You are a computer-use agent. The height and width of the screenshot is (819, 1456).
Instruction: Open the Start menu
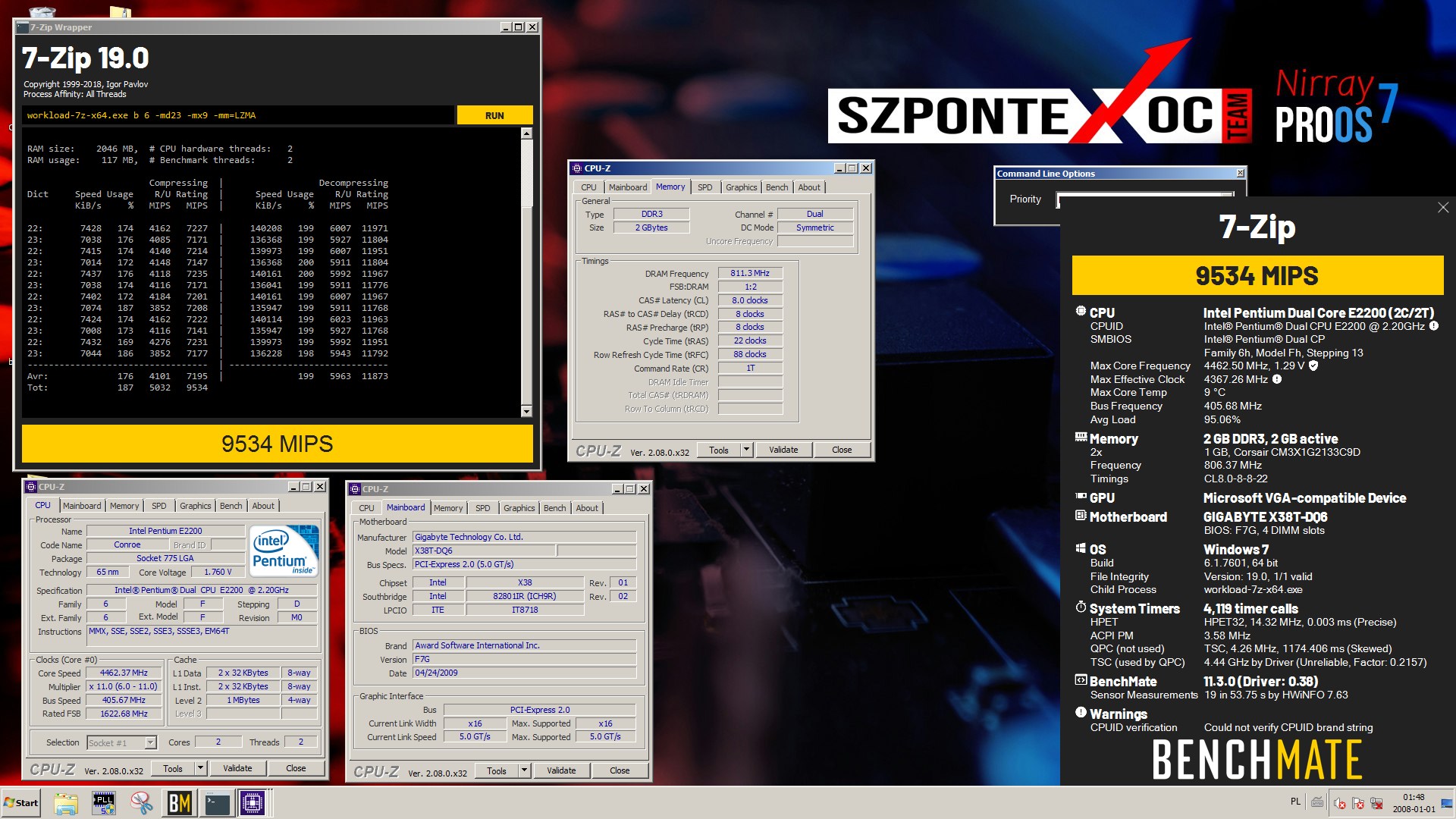coord(20,803)
